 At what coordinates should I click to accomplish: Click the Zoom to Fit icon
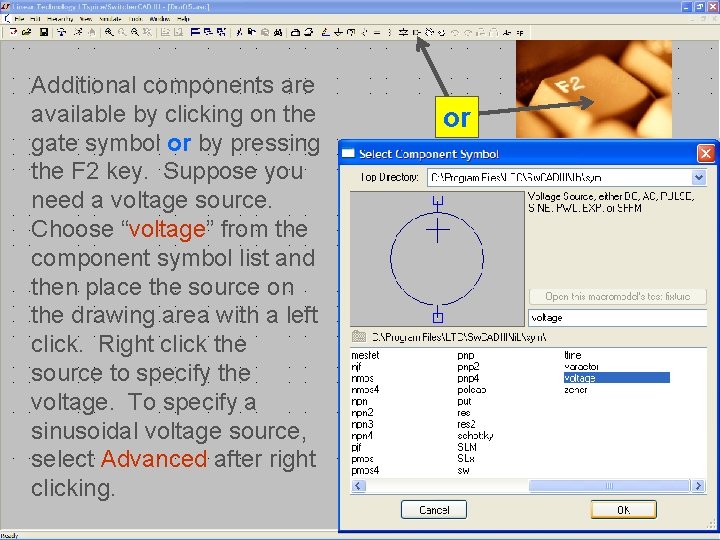[147, 32]
